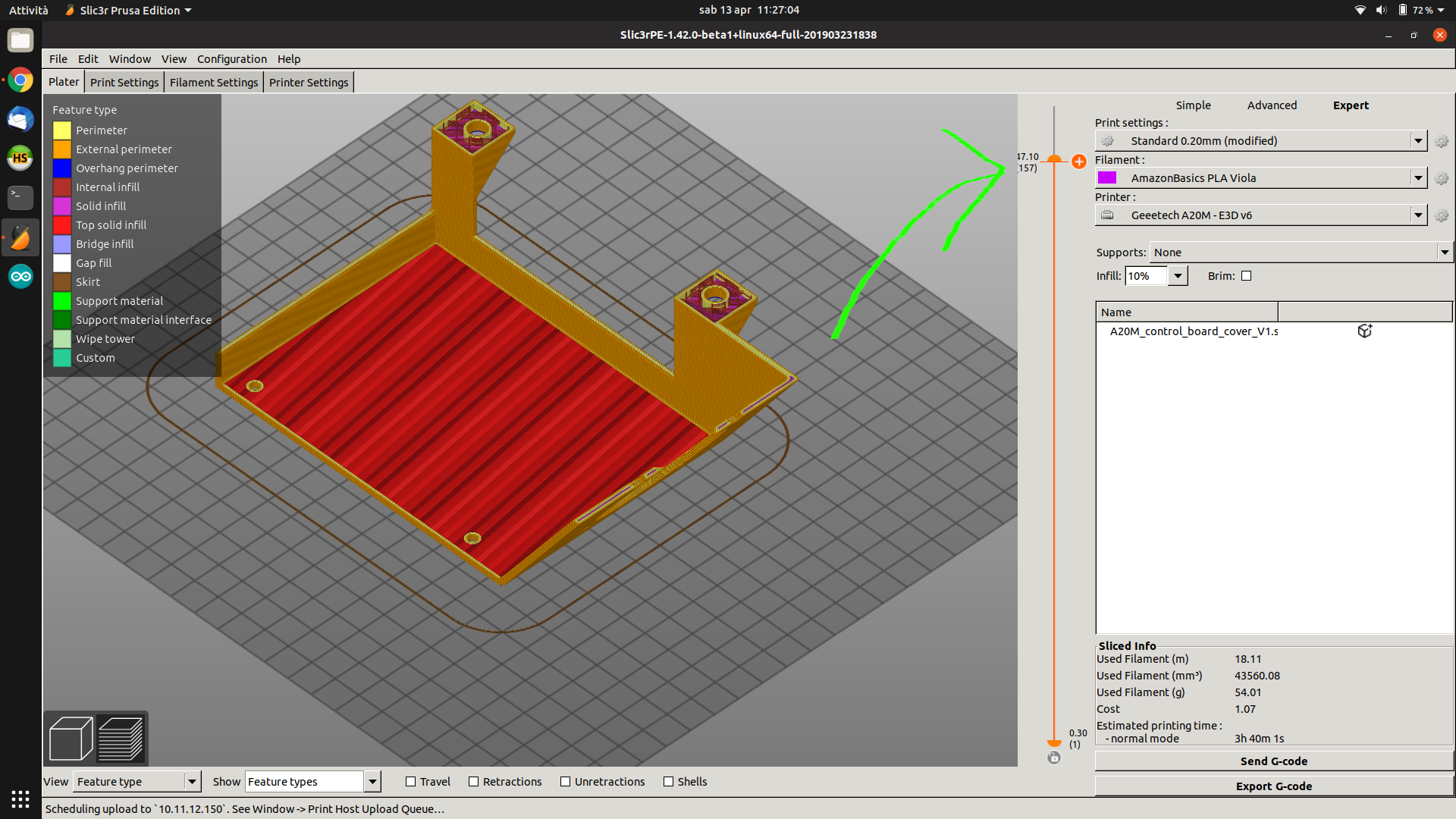The width and height of the screenshot is (1456, 819).
Task: Click the printer icon in the Printer field
Action: 1107,215
